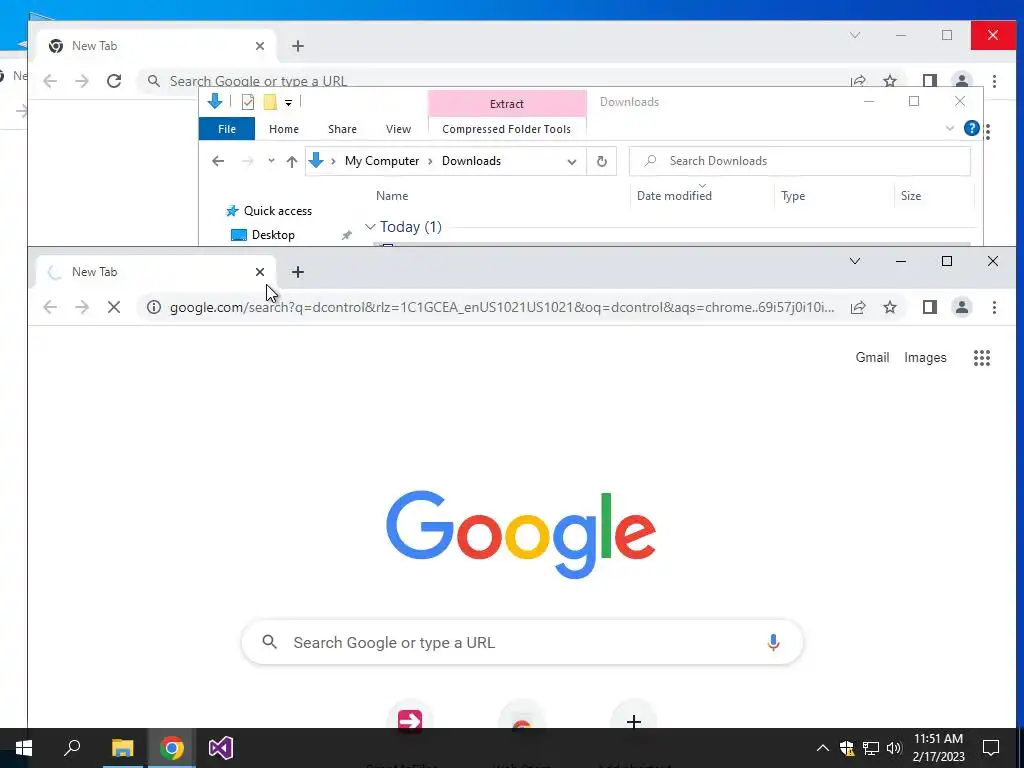Switch to Home ribbon tab in Explorer
Image resolution: width=1024 pixels, height=768 pixels.
click(x=283, y=129)
